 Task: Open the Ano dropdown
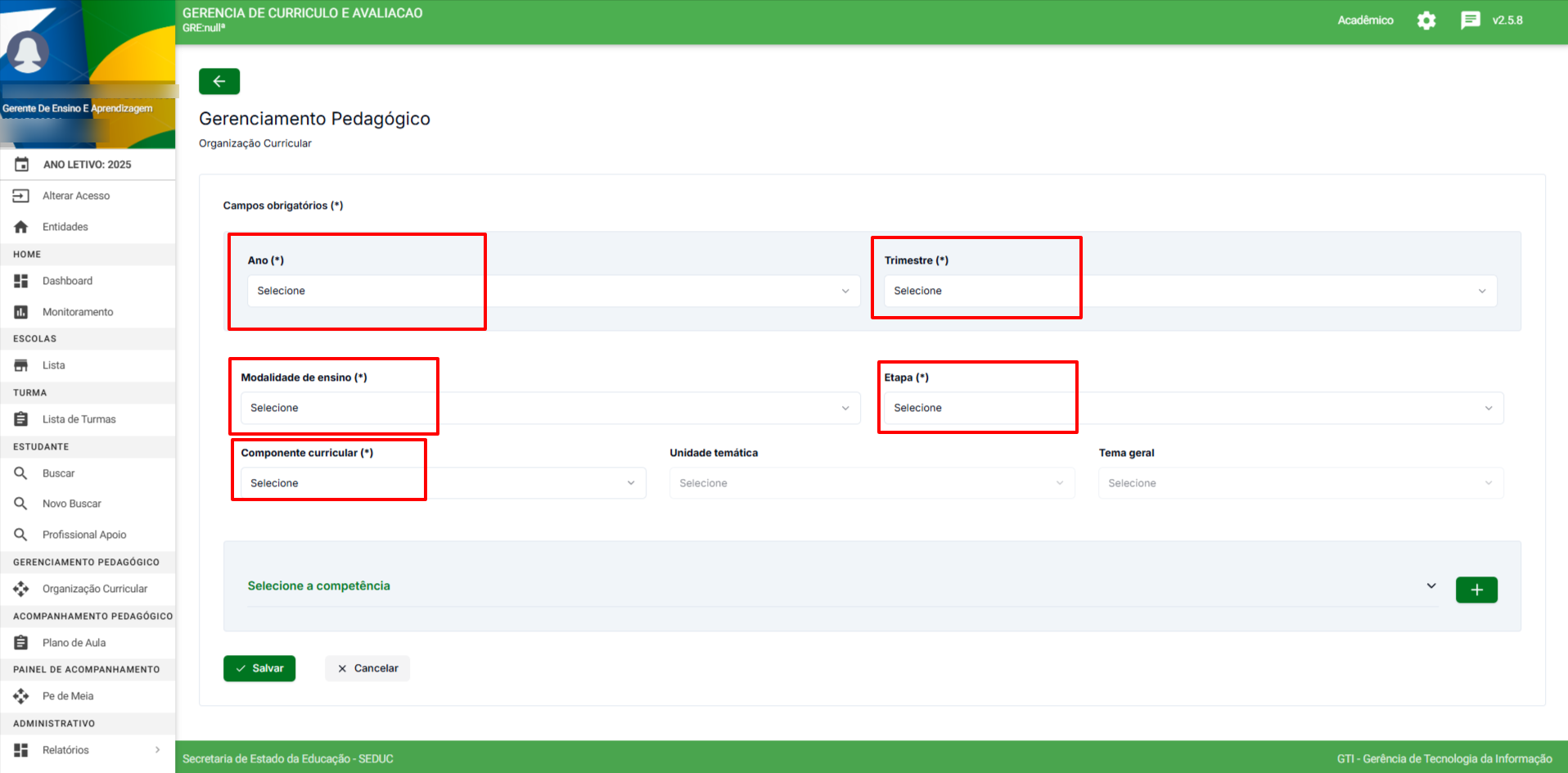(x=553, y=291)
